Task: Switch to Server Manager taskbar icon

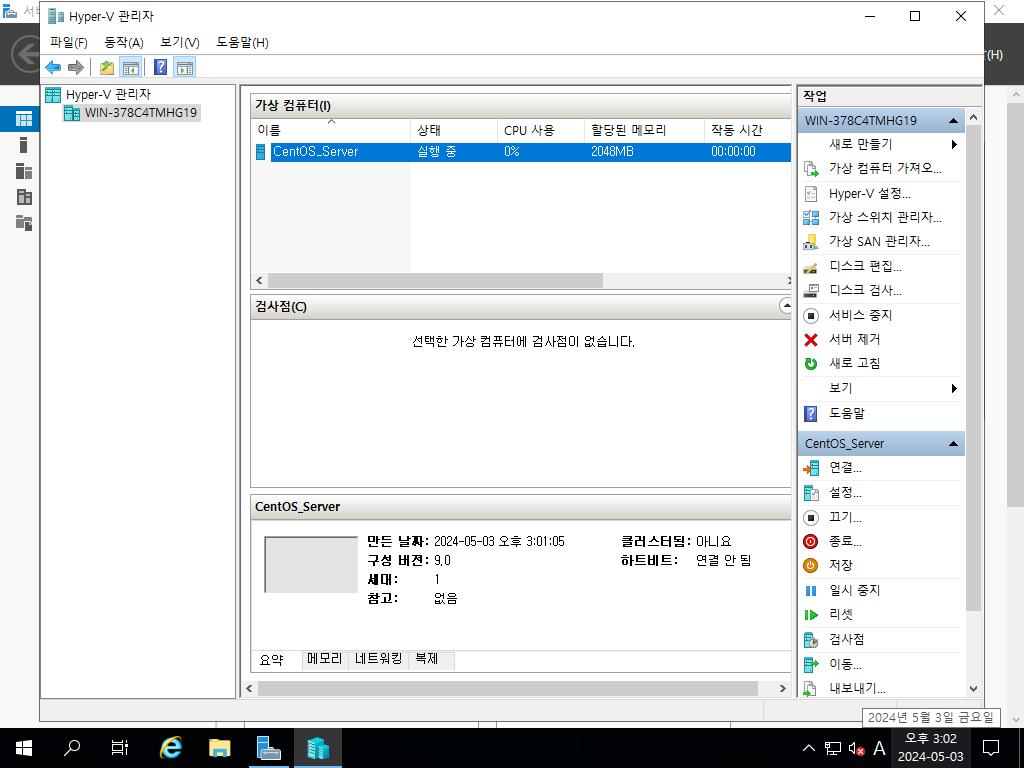Action: click(x=268, y=748)
